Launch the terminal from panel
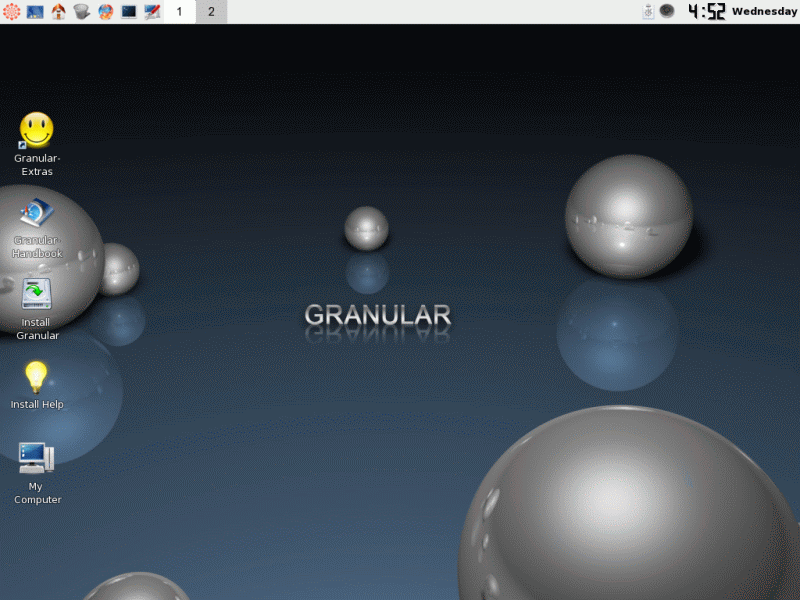Image resolution: width=800 pixels, height=600 pixels. click(x=129, y=12)
